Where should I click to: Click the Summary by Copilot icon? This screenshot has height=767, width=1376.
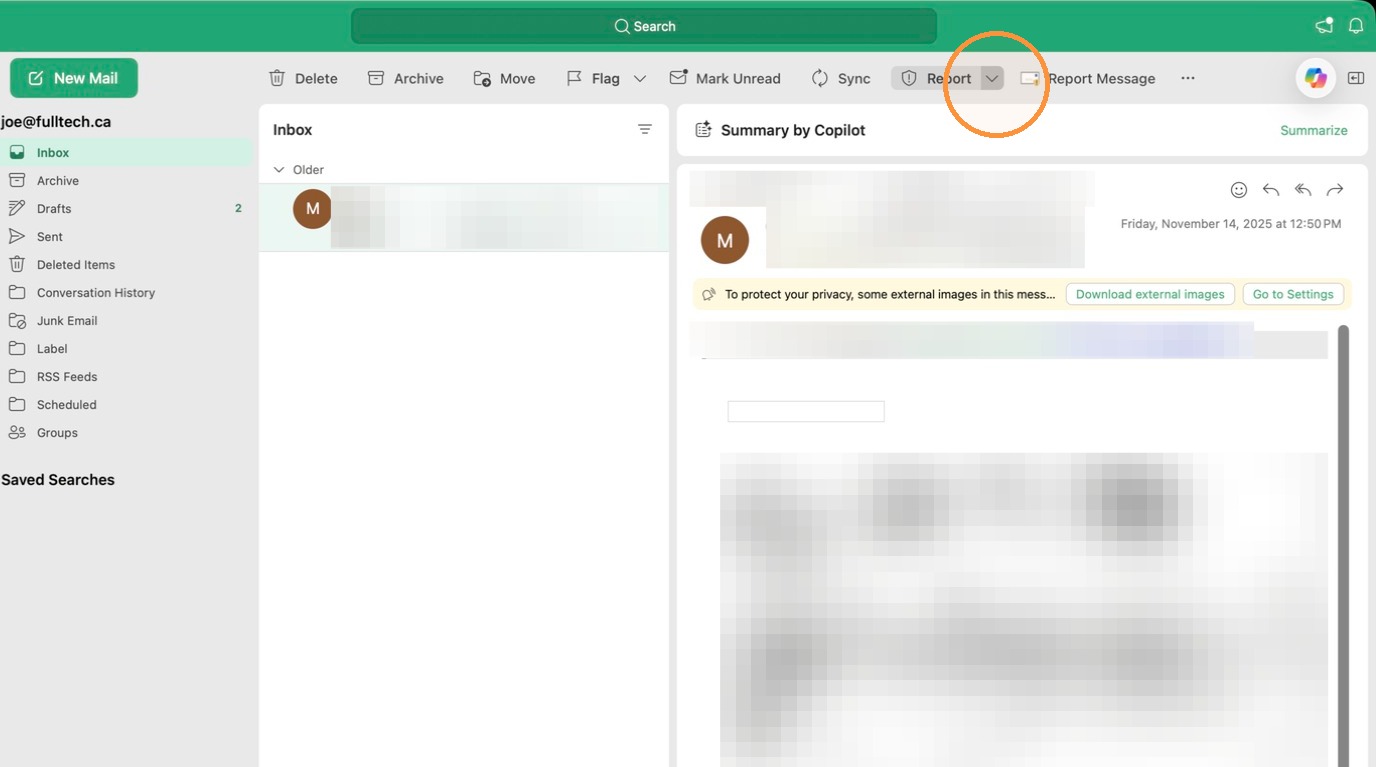703,130
